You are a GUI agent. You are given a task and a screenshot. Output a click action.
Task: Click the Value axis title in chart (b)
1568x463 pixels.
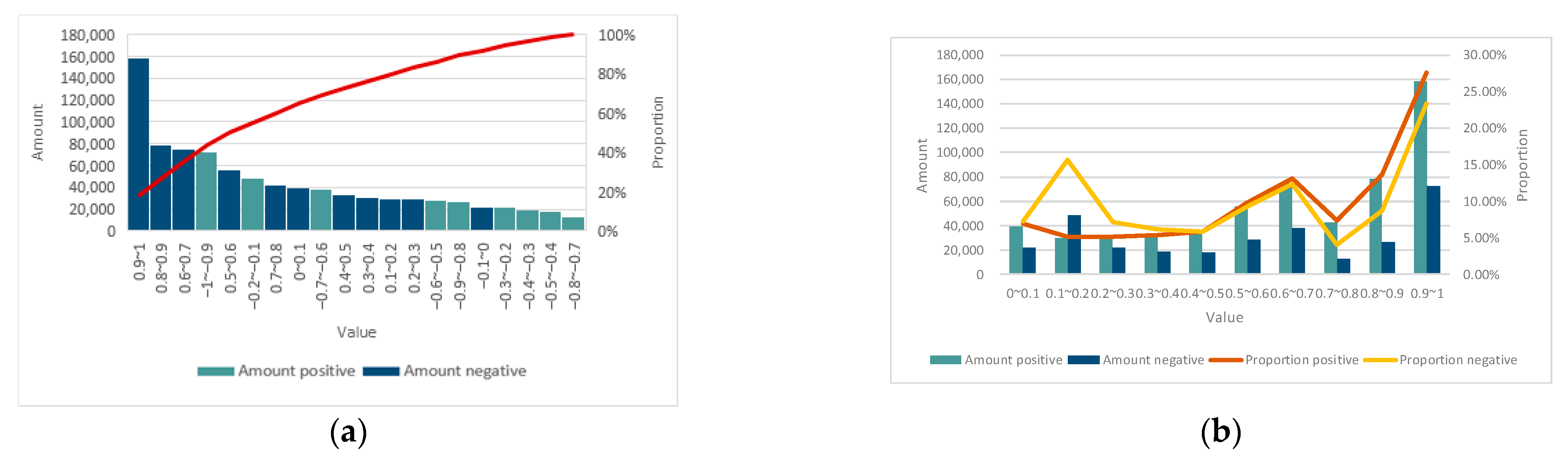(x=1224, y=317)
